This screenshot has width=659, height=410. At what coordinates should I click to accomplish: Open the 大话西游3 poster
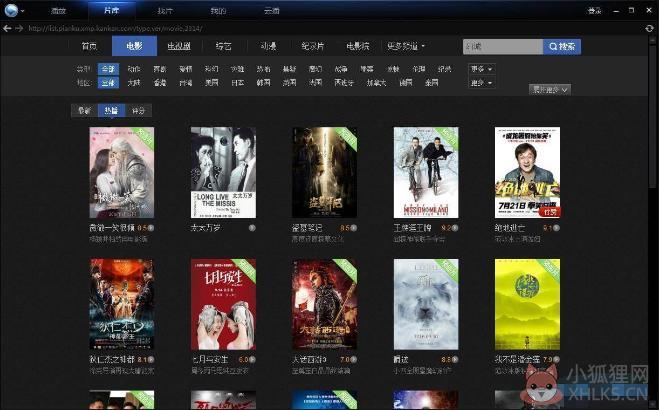(x=324, y=304)
